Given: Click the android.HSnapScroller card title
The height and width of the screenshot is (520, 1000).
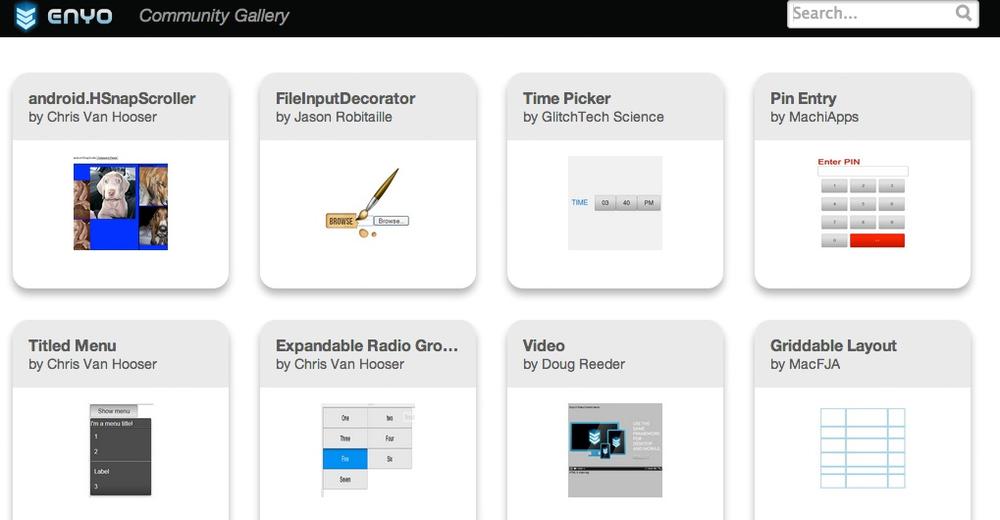Looking at the screenshot, I should coord(112,98).
